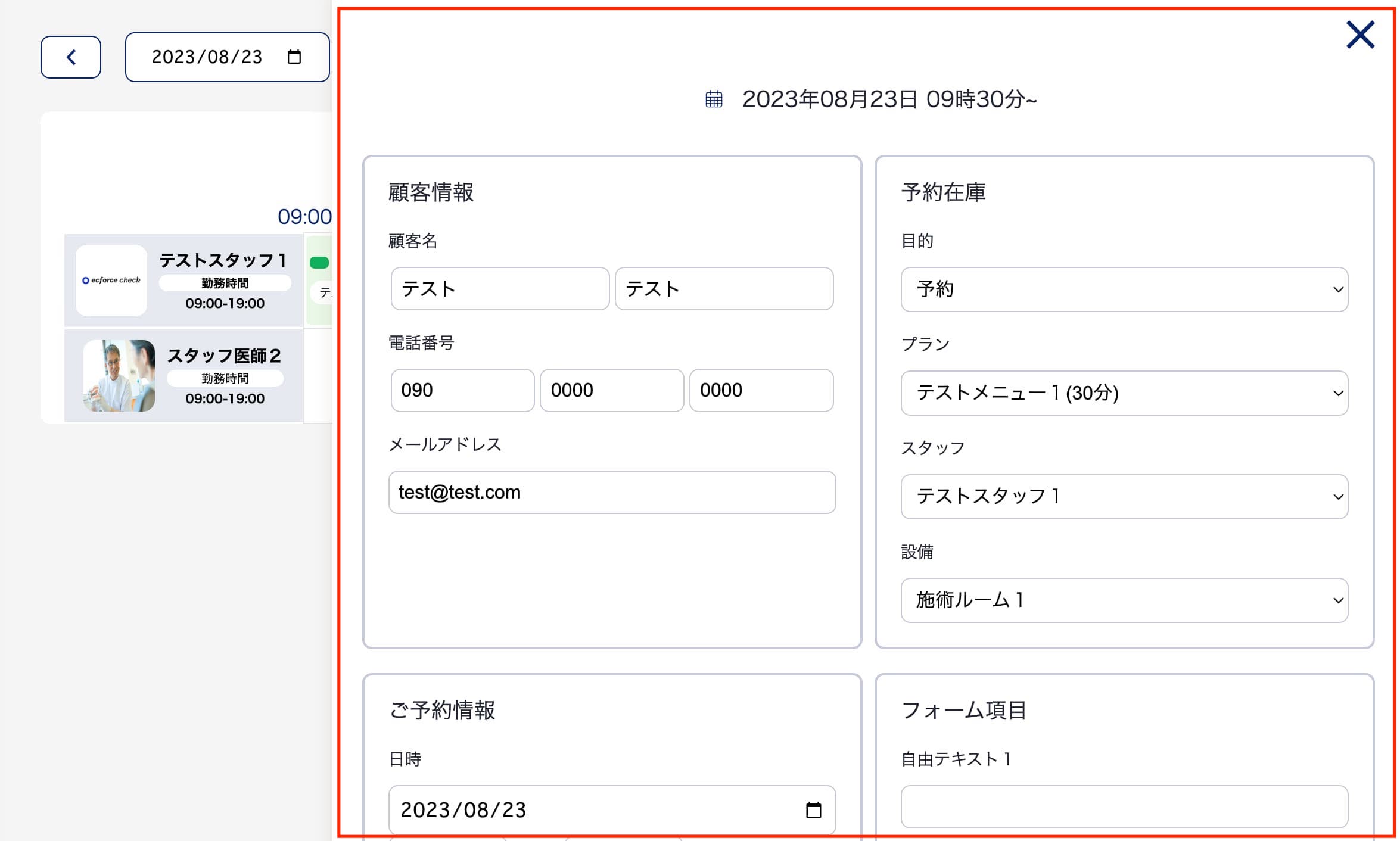This screenshot has width=1400, height=841.
Task: Open the スタッフ dropdown showing テストスタッフ1
Action: [x=1124, y=497]
